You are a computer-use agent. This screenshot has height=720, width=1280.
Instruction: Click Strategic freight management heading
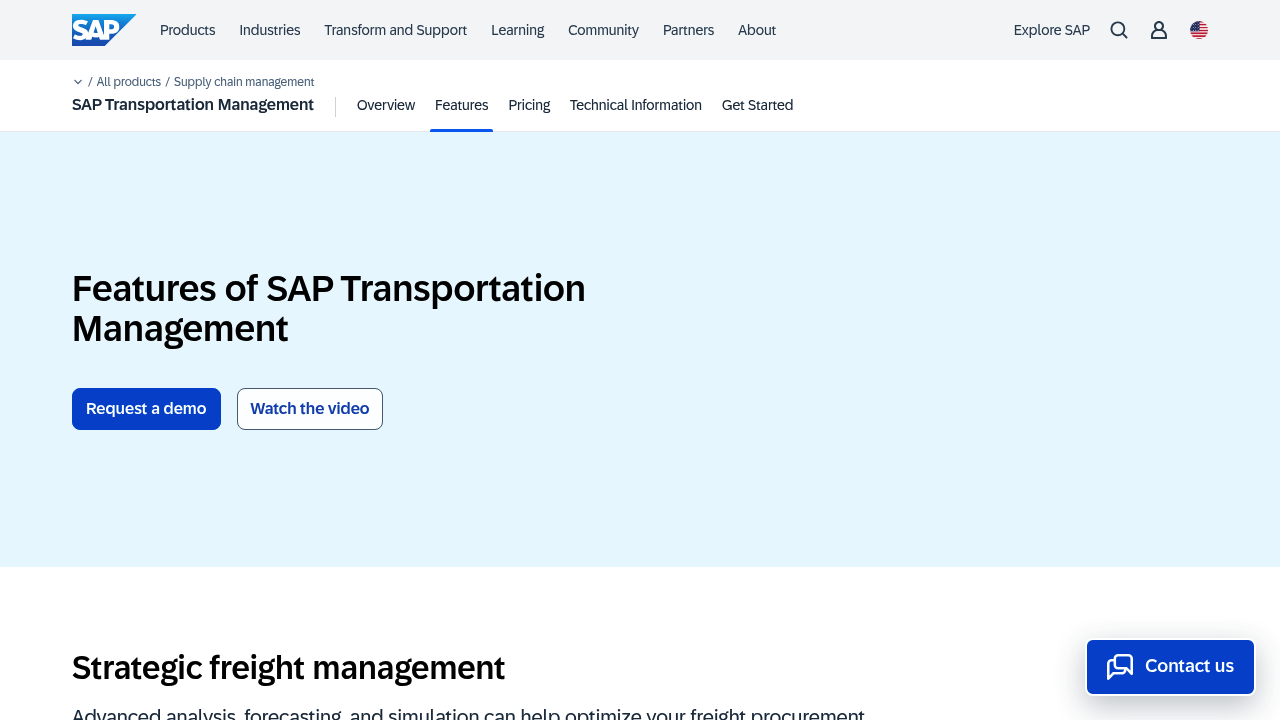coord(288,667)
